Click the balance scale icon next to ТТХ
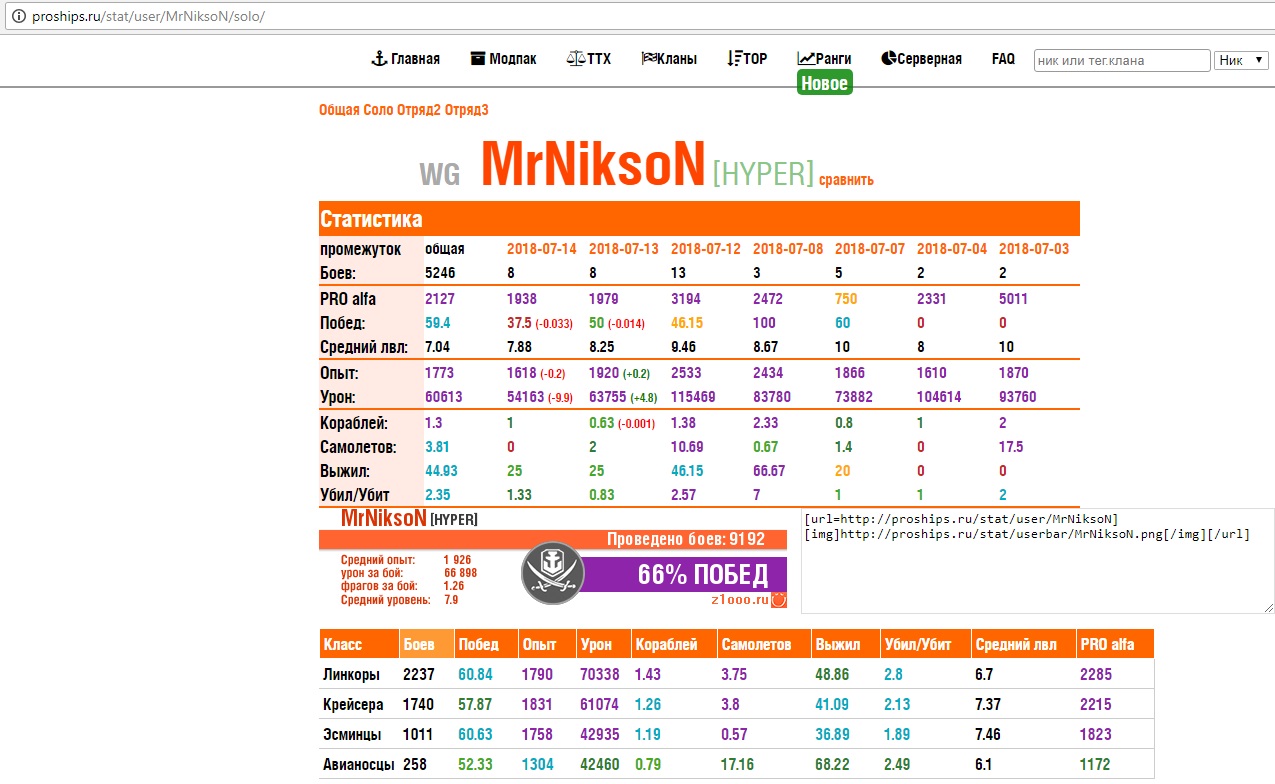 tap(576, 59)
